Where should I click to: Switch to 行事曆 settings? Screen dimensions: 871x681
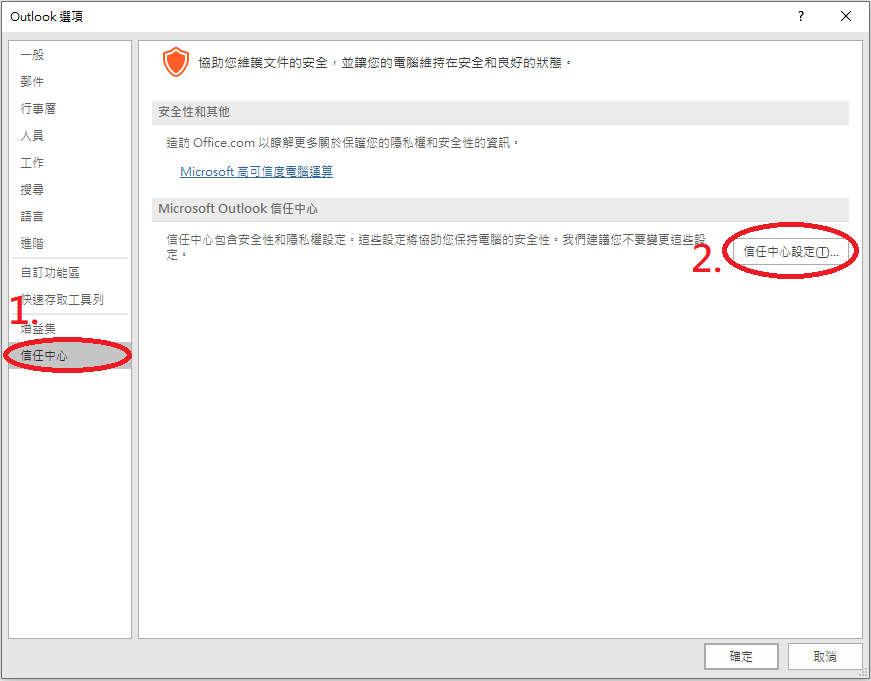70,108
